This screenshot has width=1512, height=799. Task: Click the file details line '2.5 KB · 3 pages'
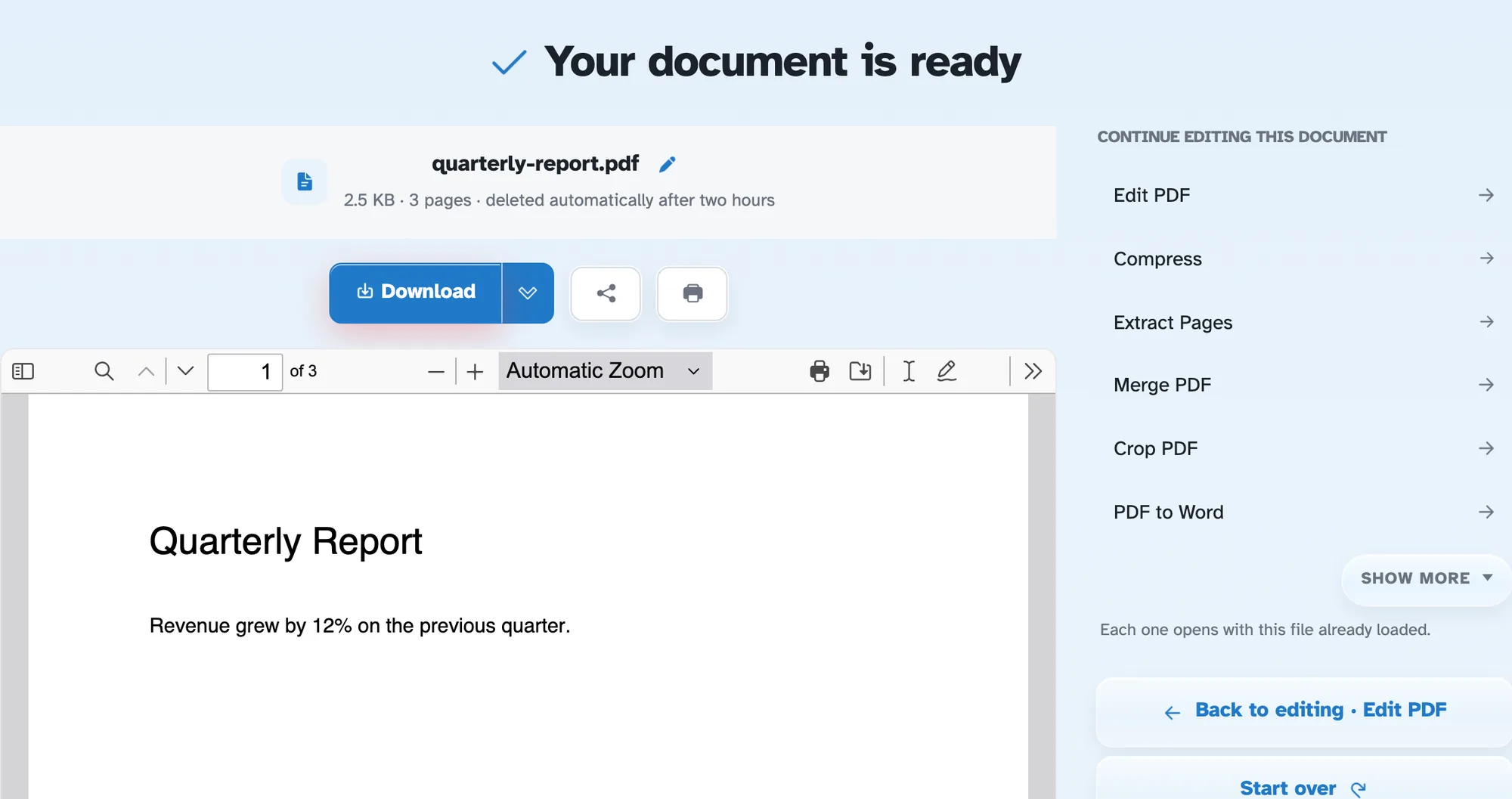point(559,200)
